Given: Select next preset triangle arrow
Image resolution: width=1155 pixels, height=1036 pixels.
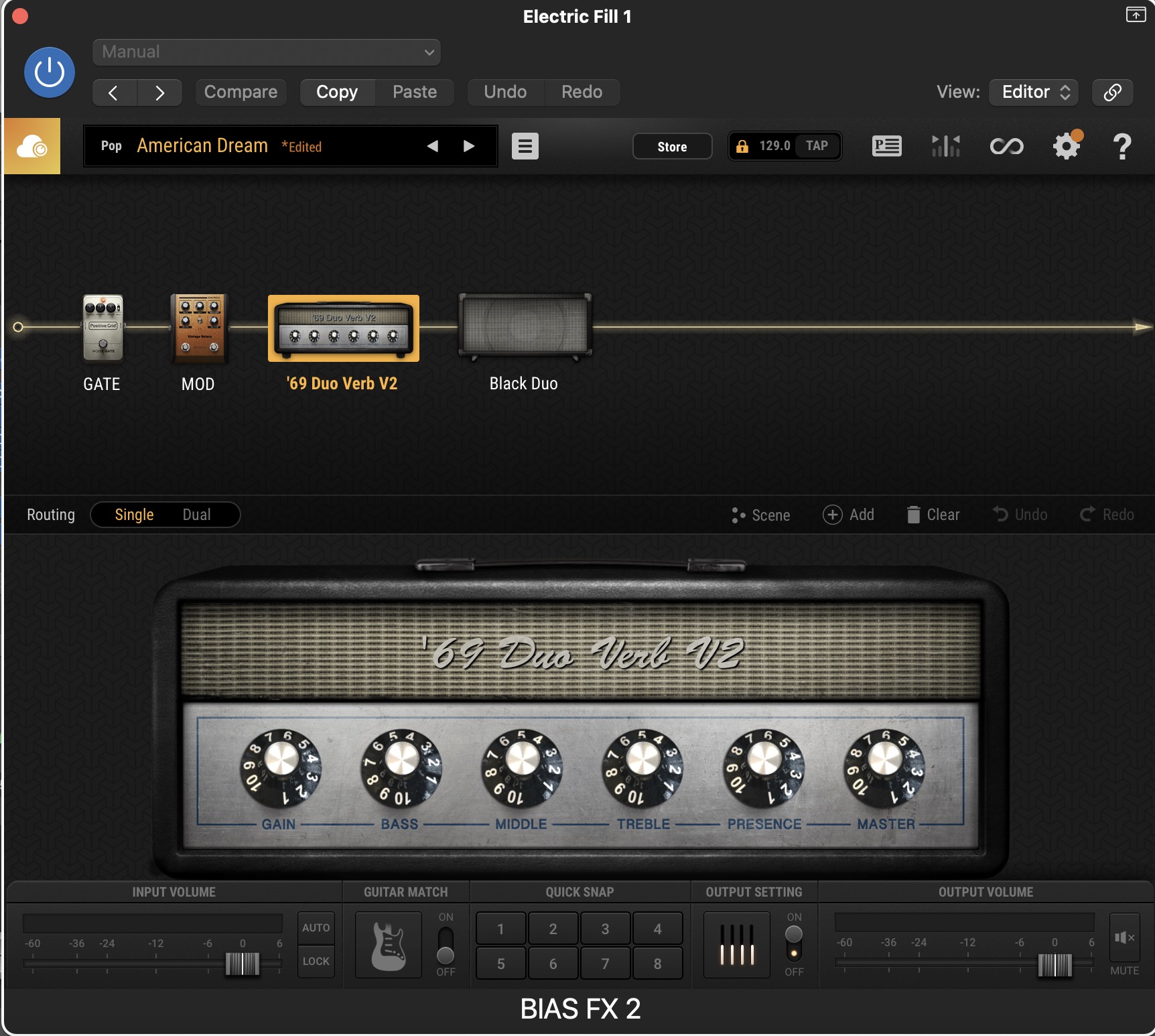Looking at the screenshot, I should (469, 146).
